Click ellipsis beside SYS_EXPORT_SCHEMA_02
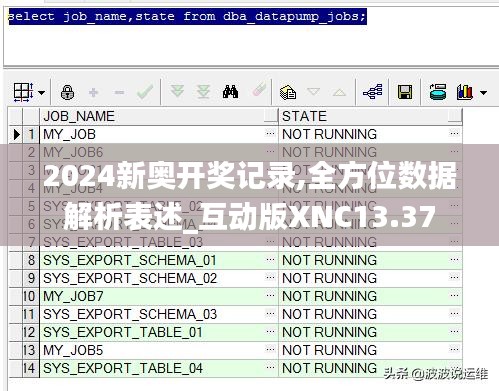499x391 pixels. (x=270, y=277)
